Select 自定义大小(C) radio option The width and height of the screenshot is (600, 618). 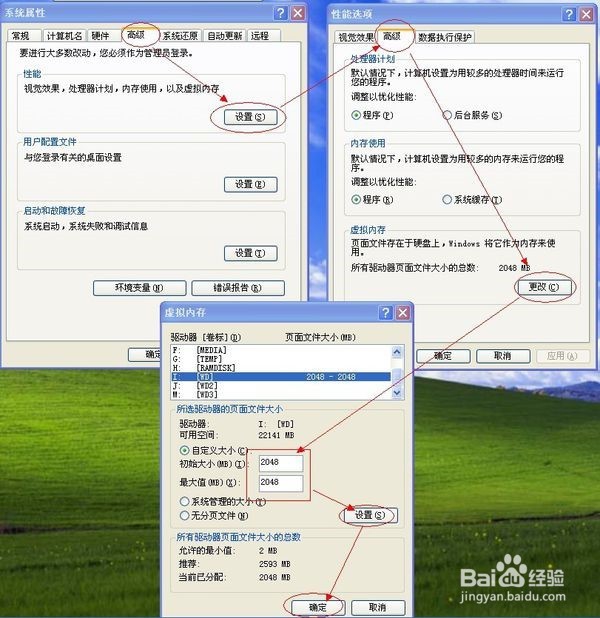tap(214, 450)
